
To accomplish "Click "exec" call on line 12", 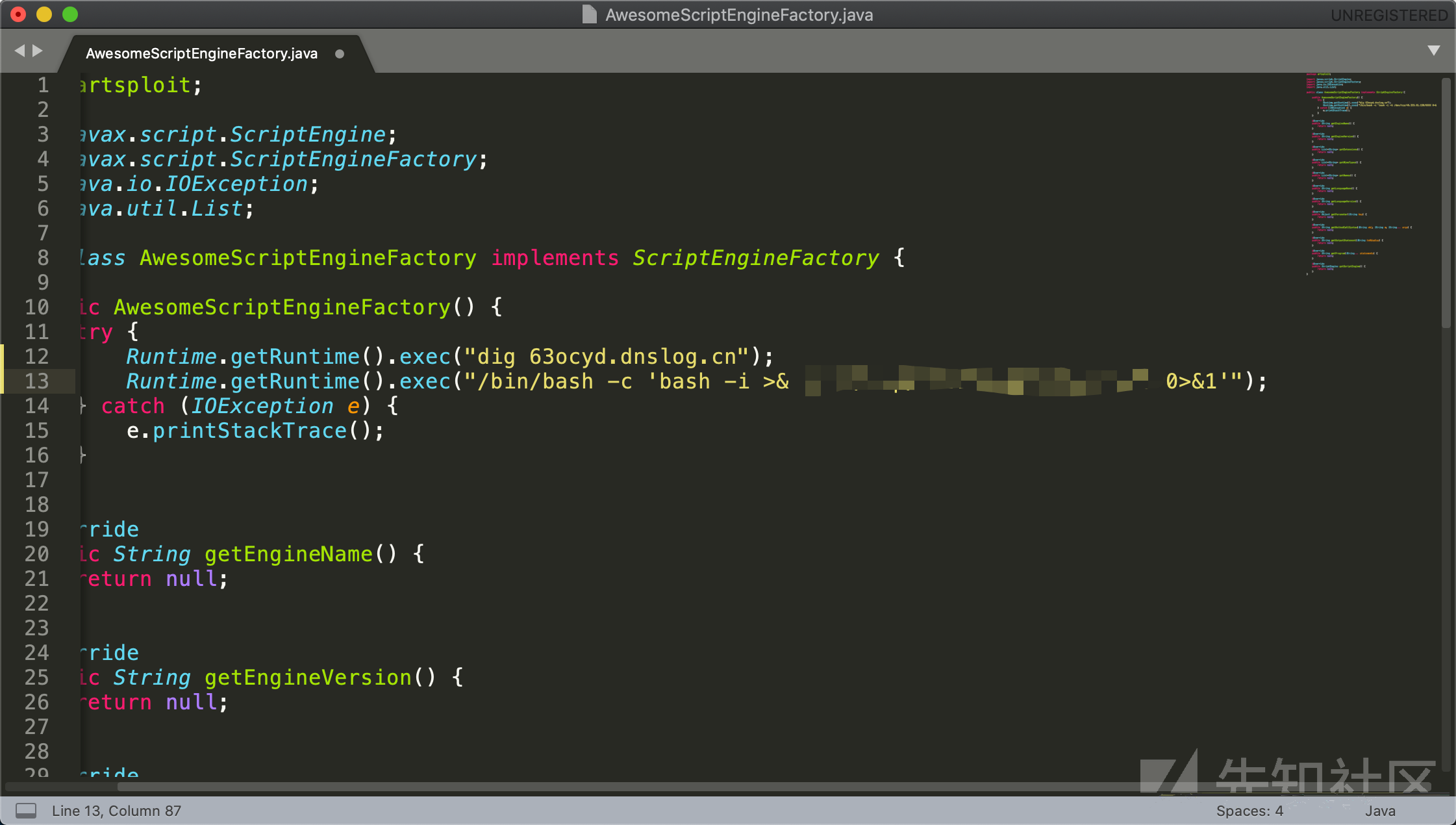I will click(x=425, y=357).
